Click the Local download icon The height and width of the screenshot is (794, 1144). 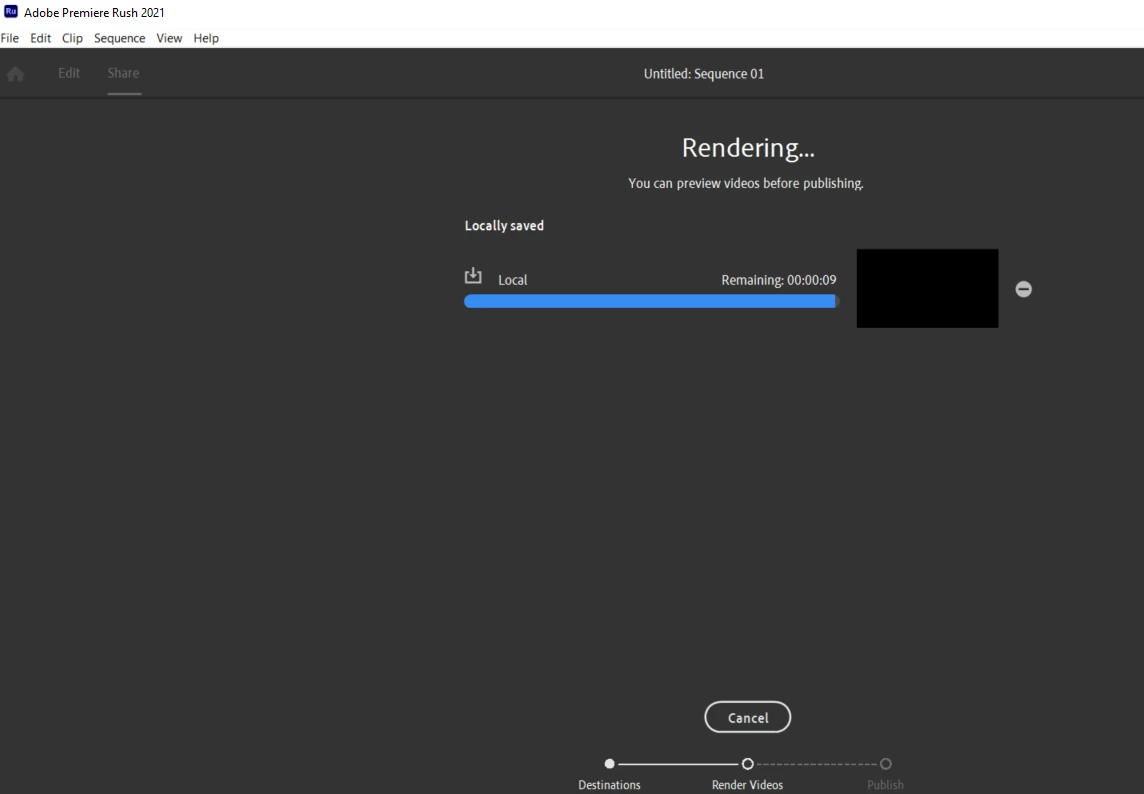[x=473, y=276]
